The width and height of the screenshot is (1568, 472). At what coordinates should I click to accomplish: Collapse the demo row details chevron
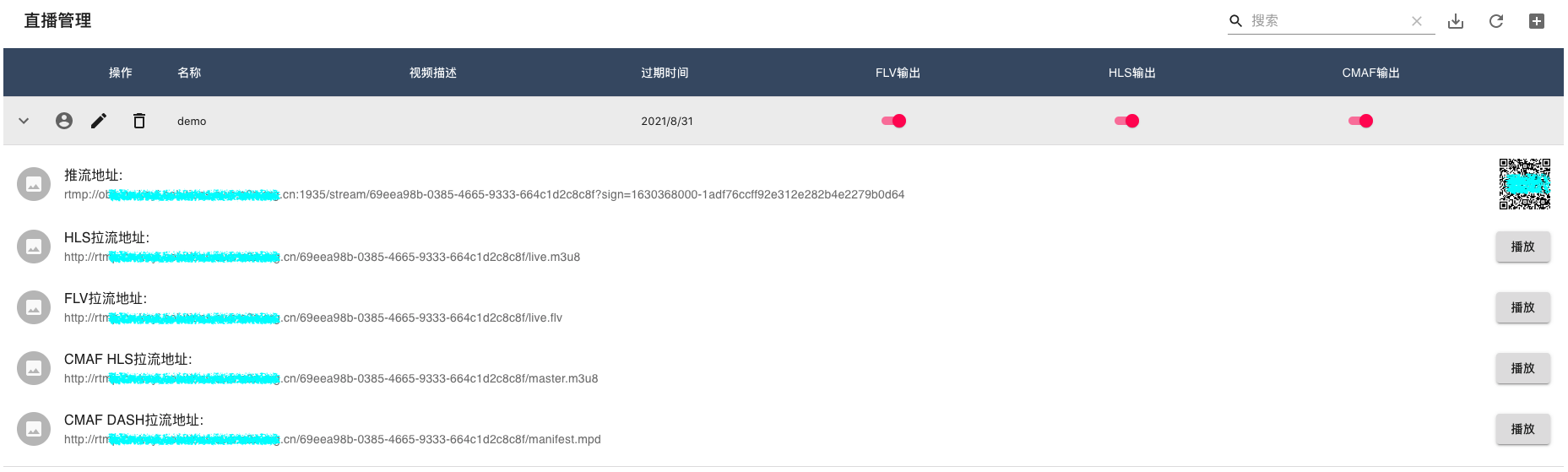[24, 121]
